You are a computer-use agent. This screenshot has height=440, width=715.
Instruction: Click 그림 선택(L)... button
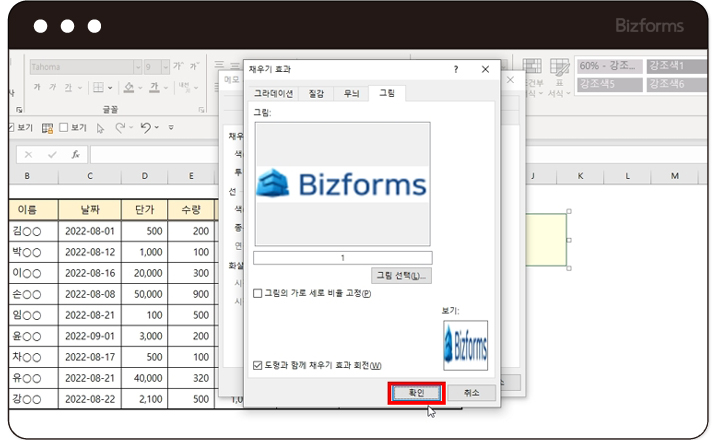(x=401, y=276)
